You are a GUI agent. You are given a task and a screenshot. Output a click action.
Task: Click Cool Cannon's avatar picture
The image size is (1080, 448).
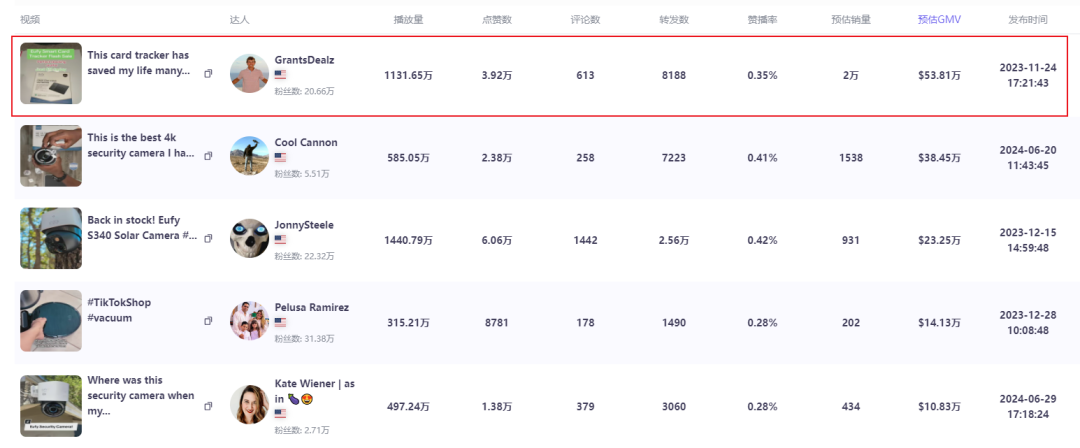coord(249,156)
